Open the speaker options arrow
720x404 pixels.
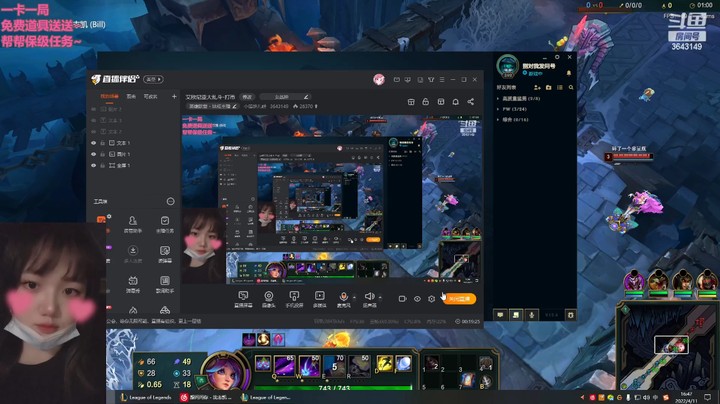380,297
